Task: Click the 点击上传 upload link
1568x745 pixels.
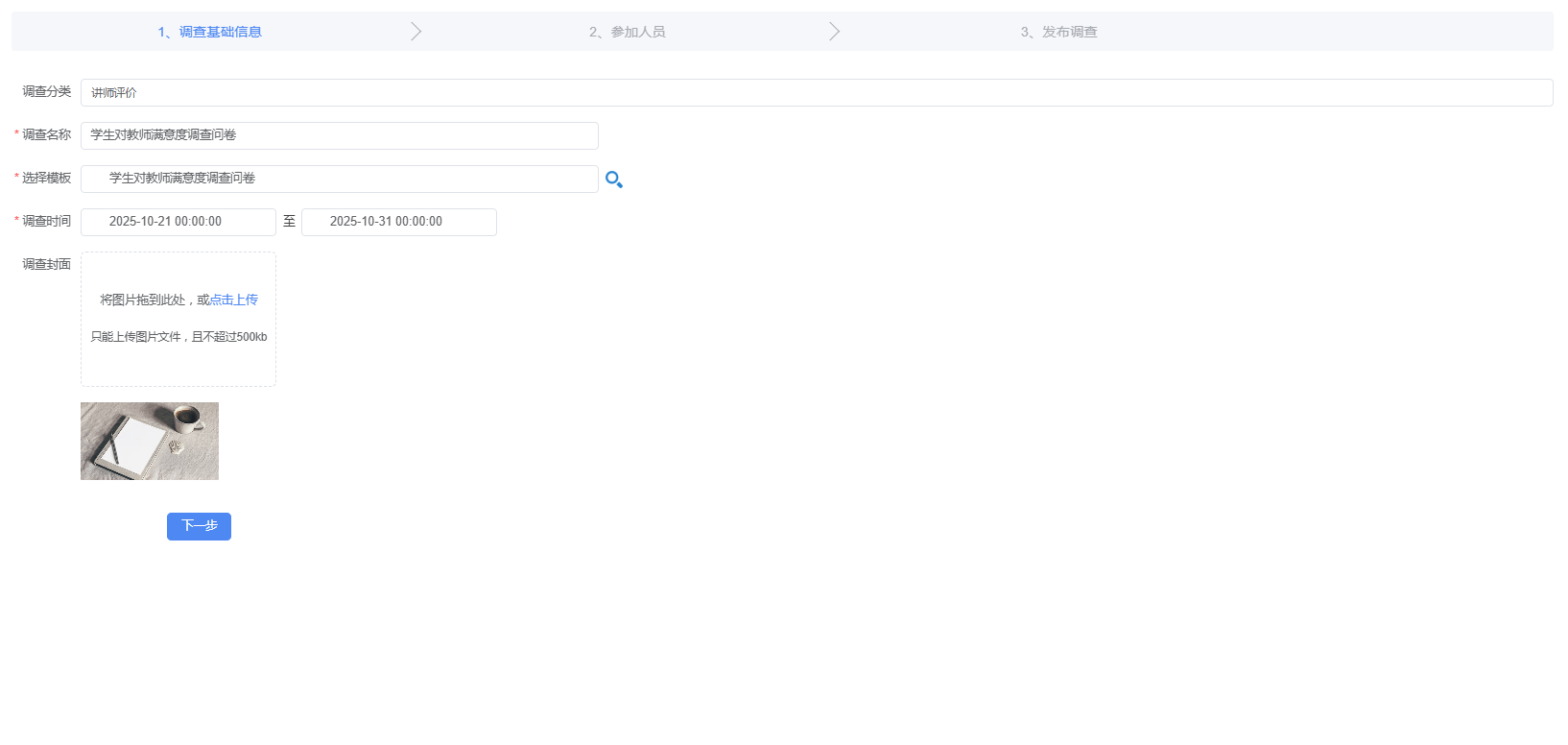Action: point(234,300)
